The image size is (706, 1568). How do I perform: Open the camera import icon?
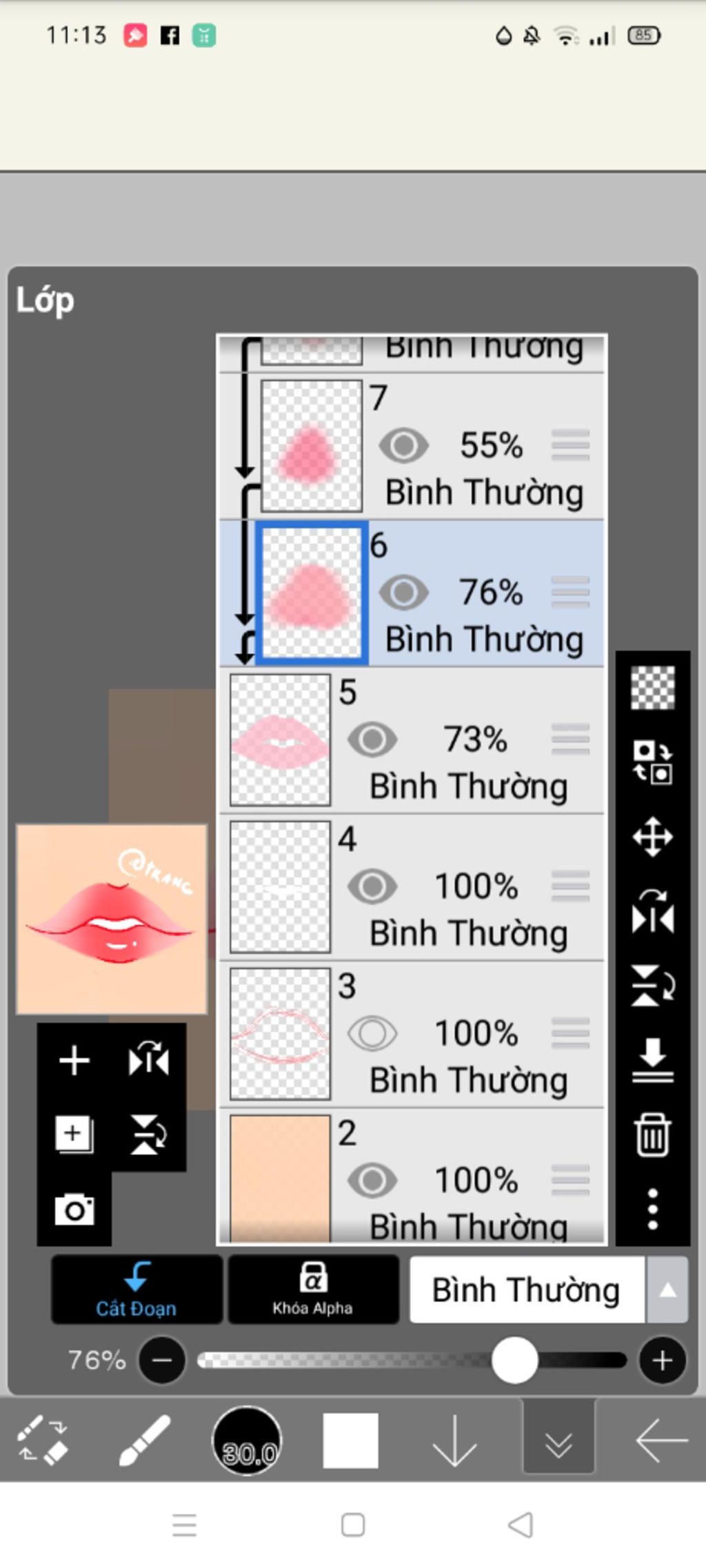74,1210
